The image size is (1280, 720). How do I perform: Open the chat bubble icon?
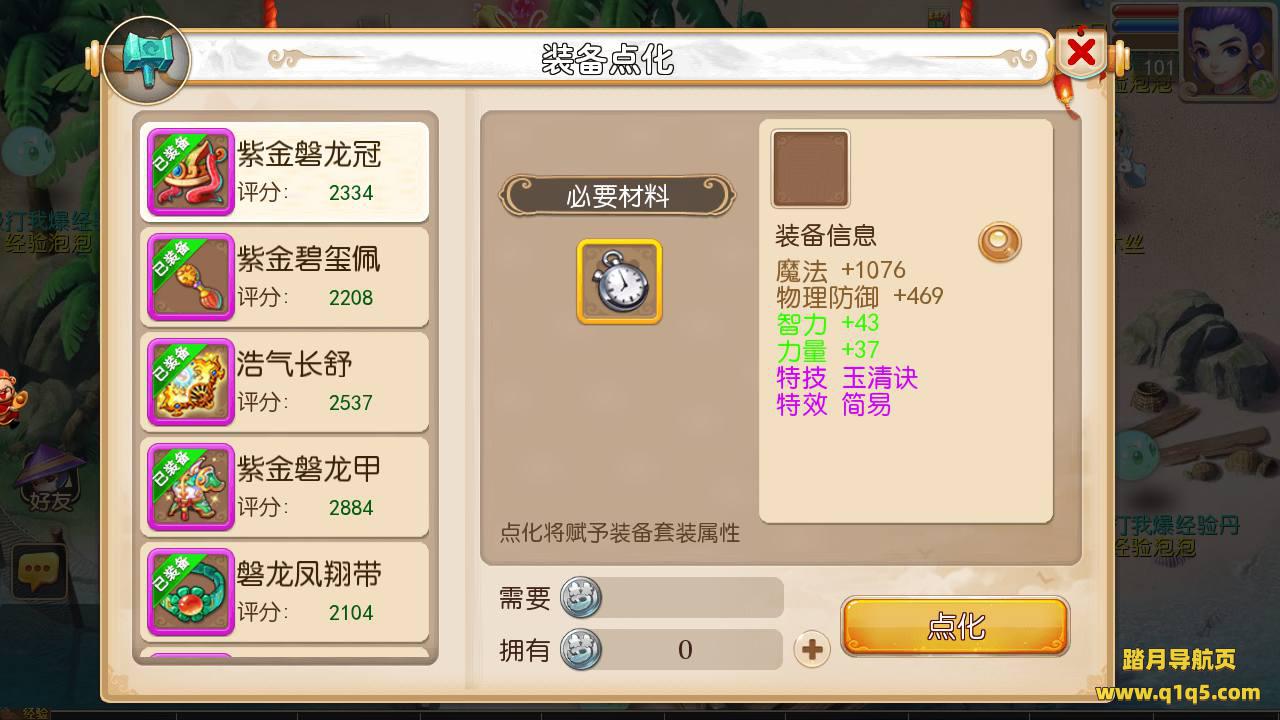click(x=38, y=573)
